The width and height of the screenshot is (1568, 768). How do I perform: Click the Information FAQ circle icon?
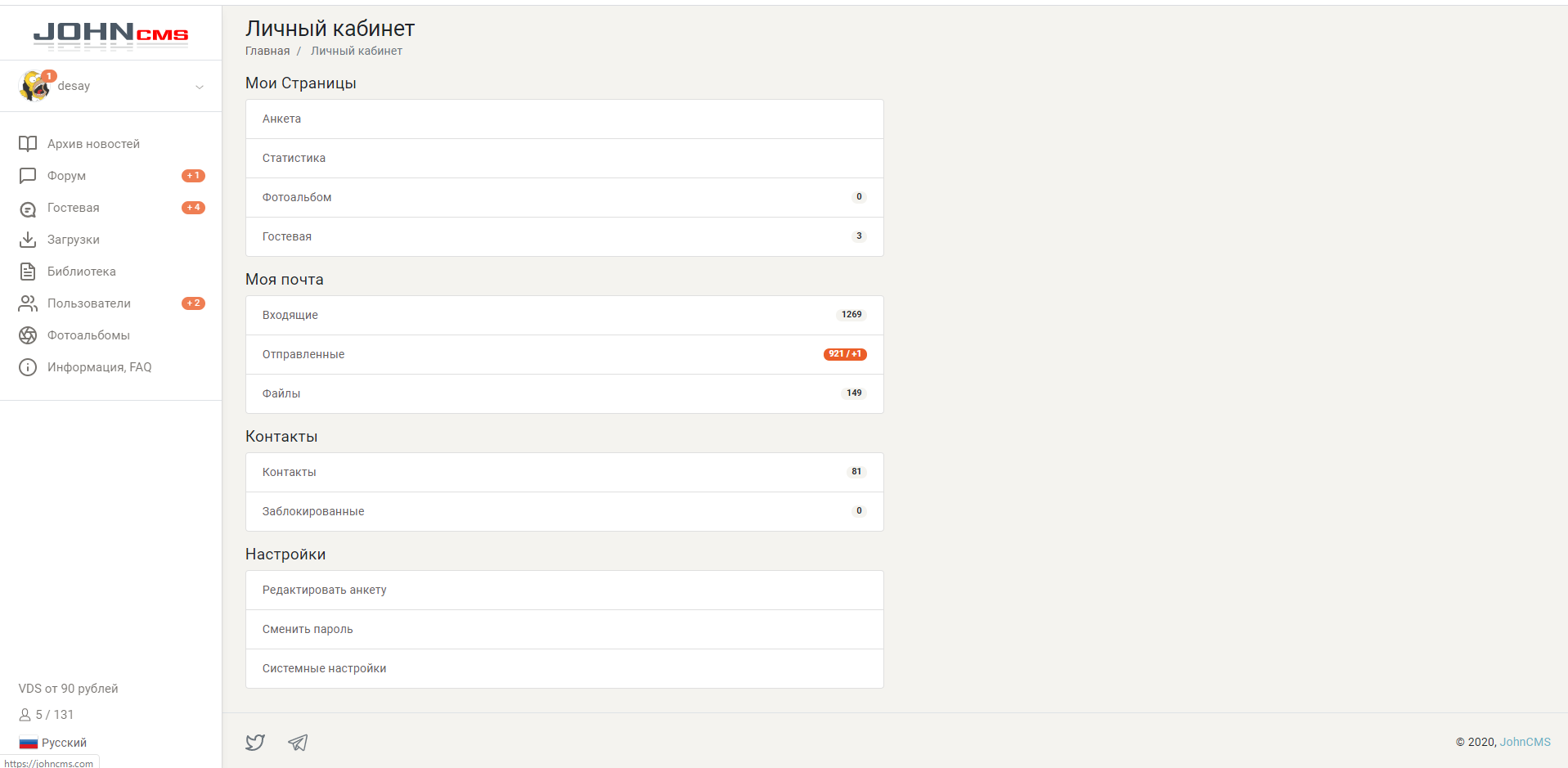(28, 367)
